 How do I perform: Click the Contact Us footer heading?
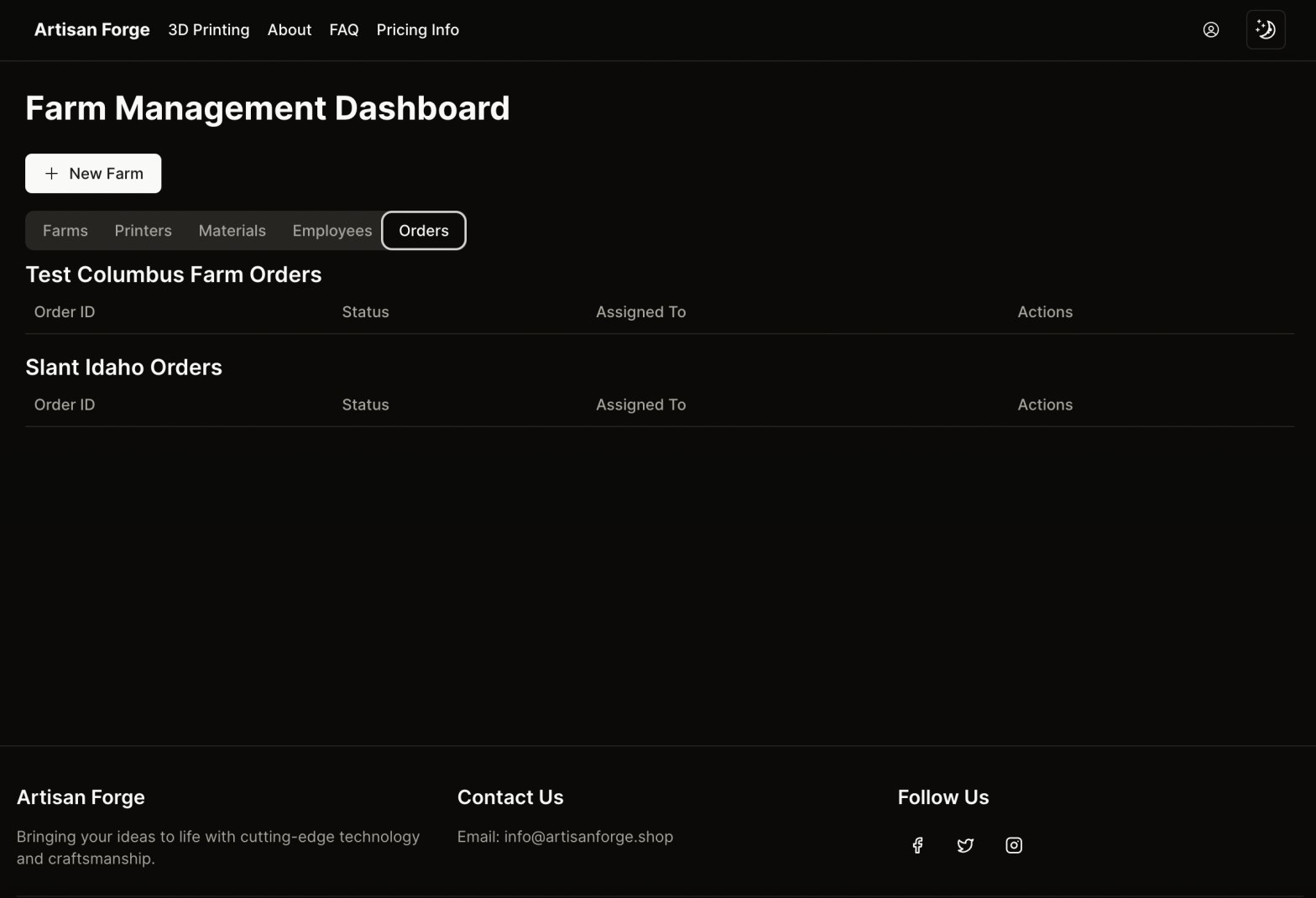(x=510, y=797)
